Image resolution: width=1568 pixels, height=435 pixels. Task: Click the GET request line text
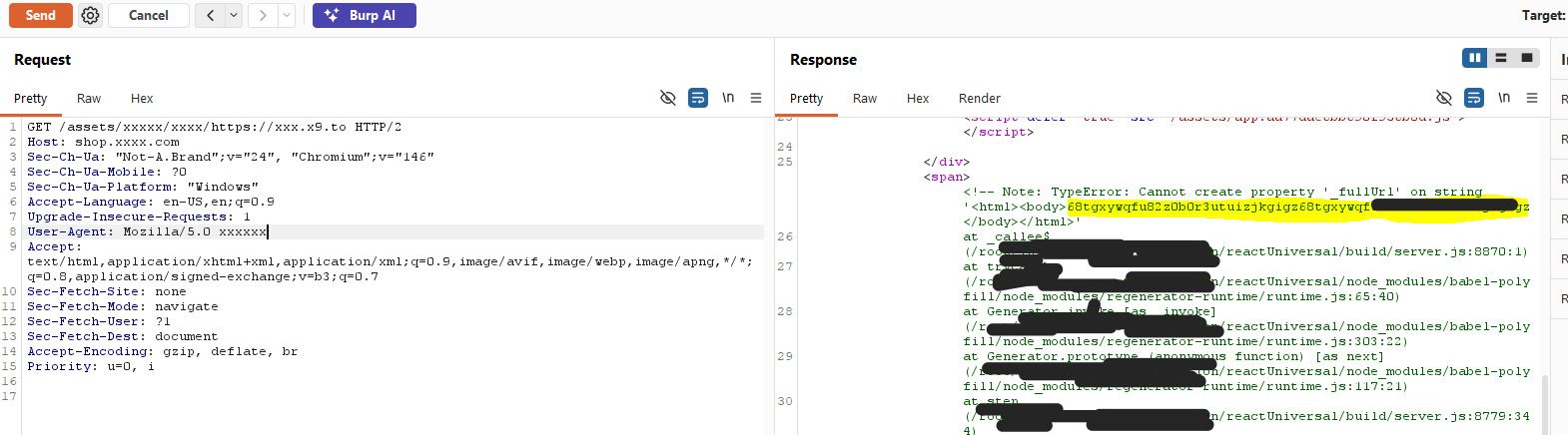click(x=215, y=127)
